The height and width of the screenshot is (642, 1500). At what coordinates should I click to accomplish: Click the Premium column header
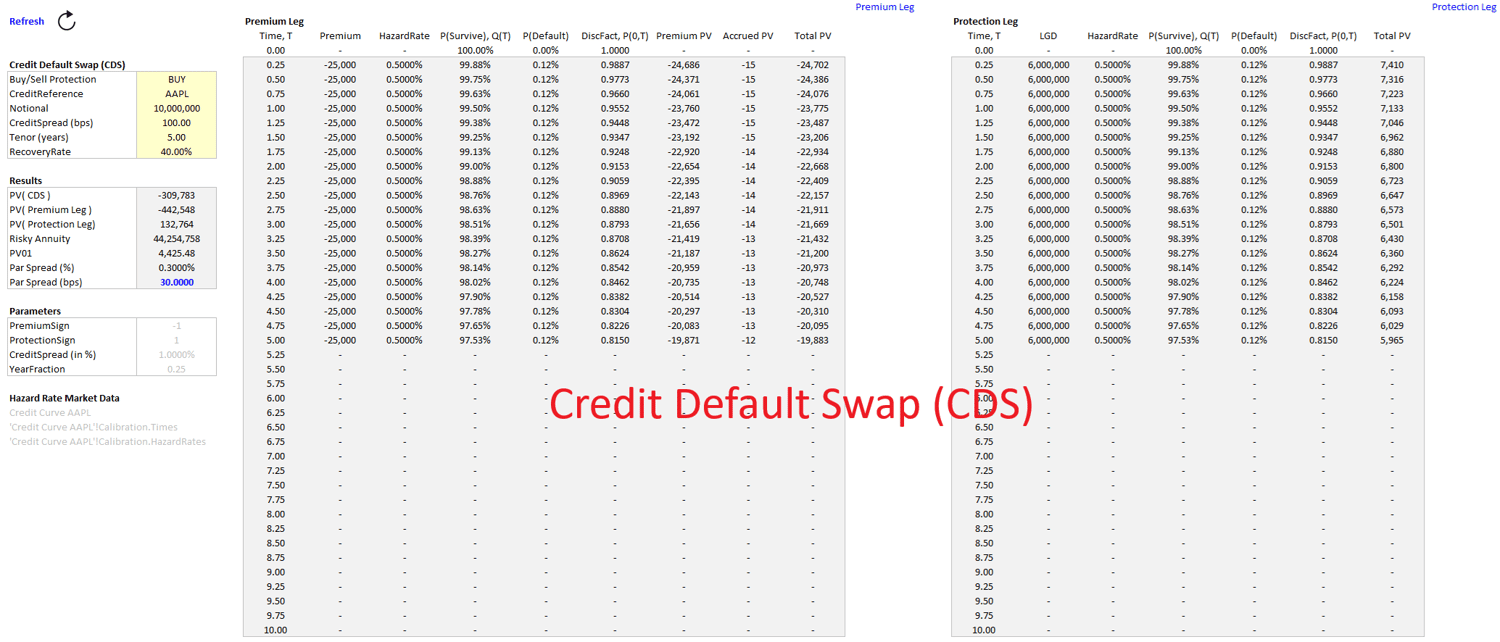(x=340, y=36)
